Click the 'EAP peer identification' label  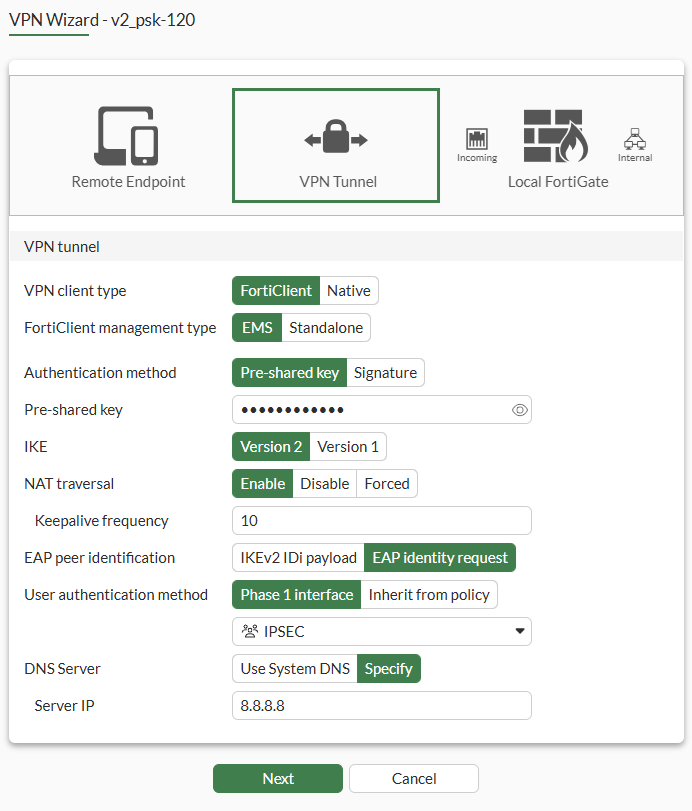pyautogui.click(x=99, y=558)
